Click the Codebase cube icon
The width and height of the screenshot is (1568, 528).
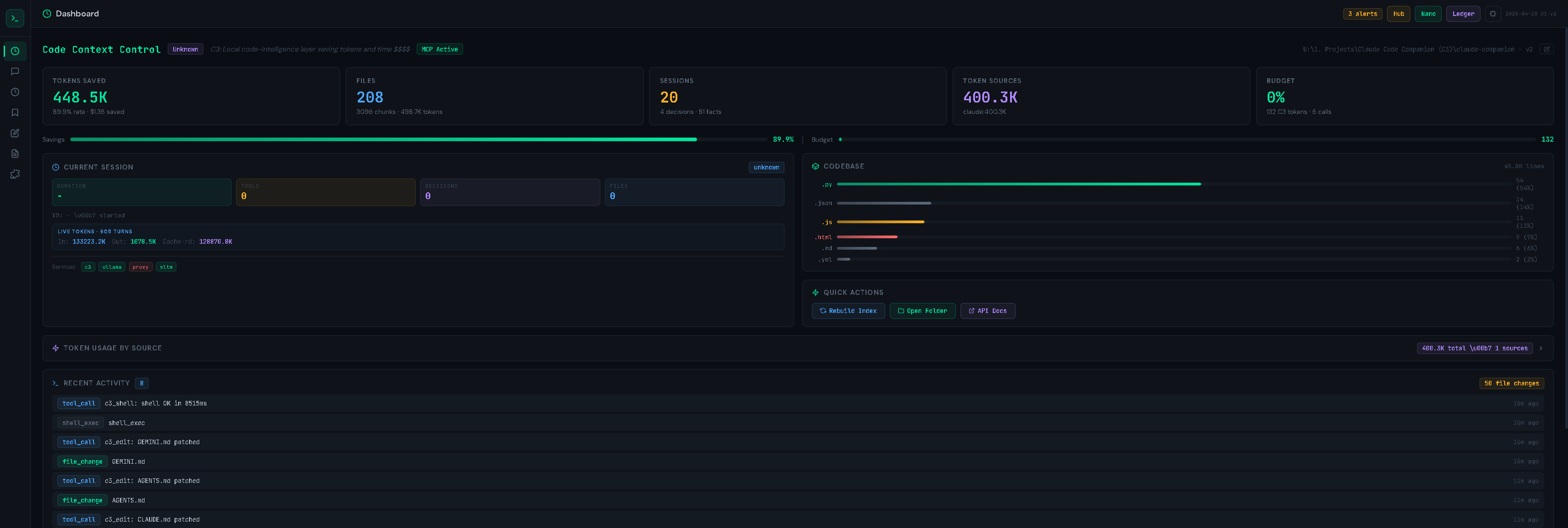pyautogui.click(x=815, y=167)
